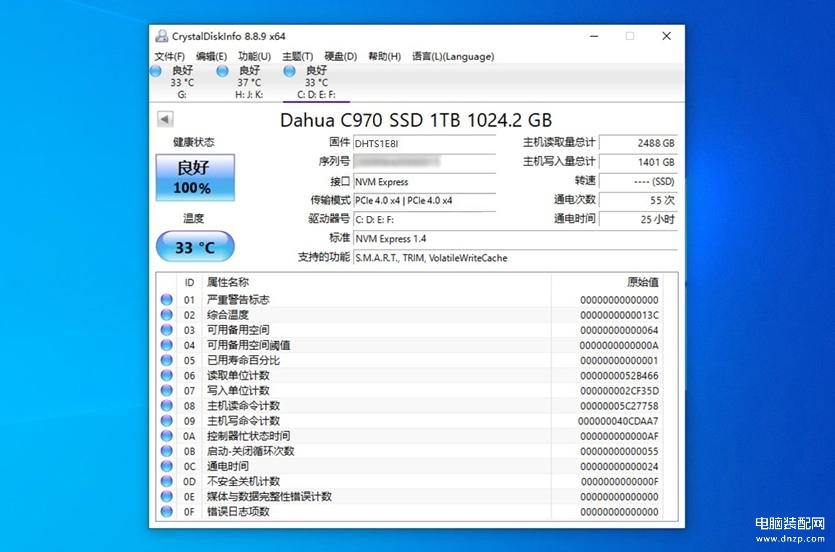Click status orb for attribute 0F 错误日志项数
835x552 pixels.
(166, 512)
